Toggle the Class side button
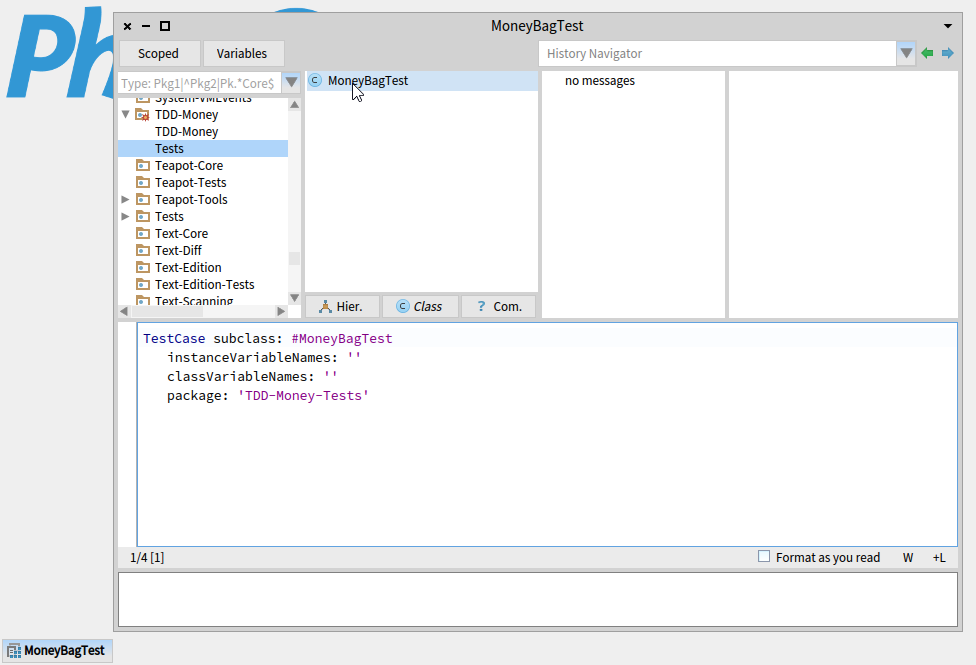Viewport: 976px width, 665px height. click(x=420, y=306)
